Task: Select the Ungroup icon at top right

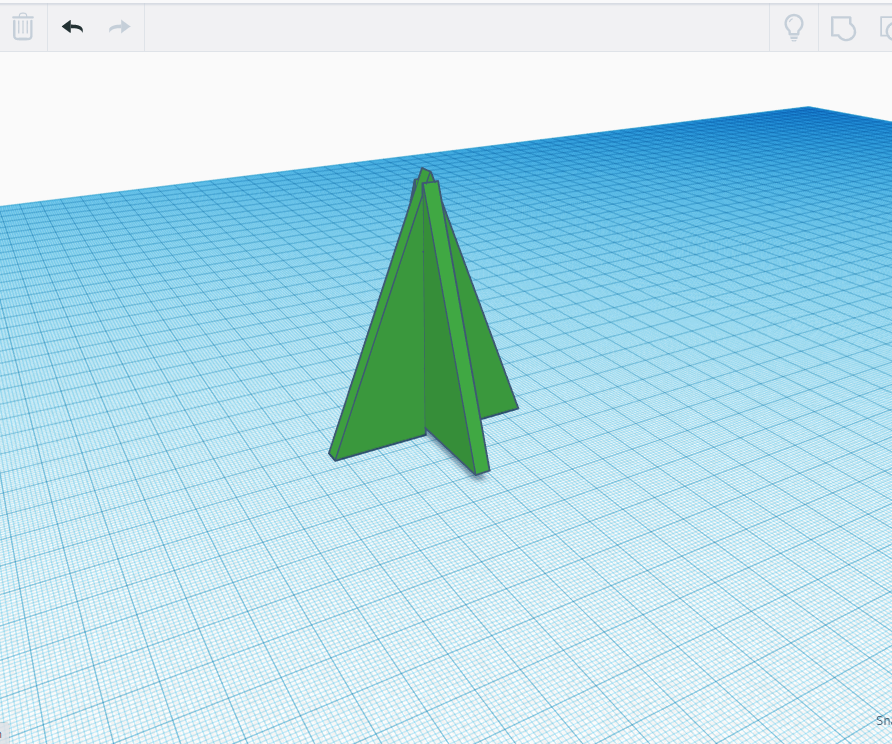Action: [886, 27]
